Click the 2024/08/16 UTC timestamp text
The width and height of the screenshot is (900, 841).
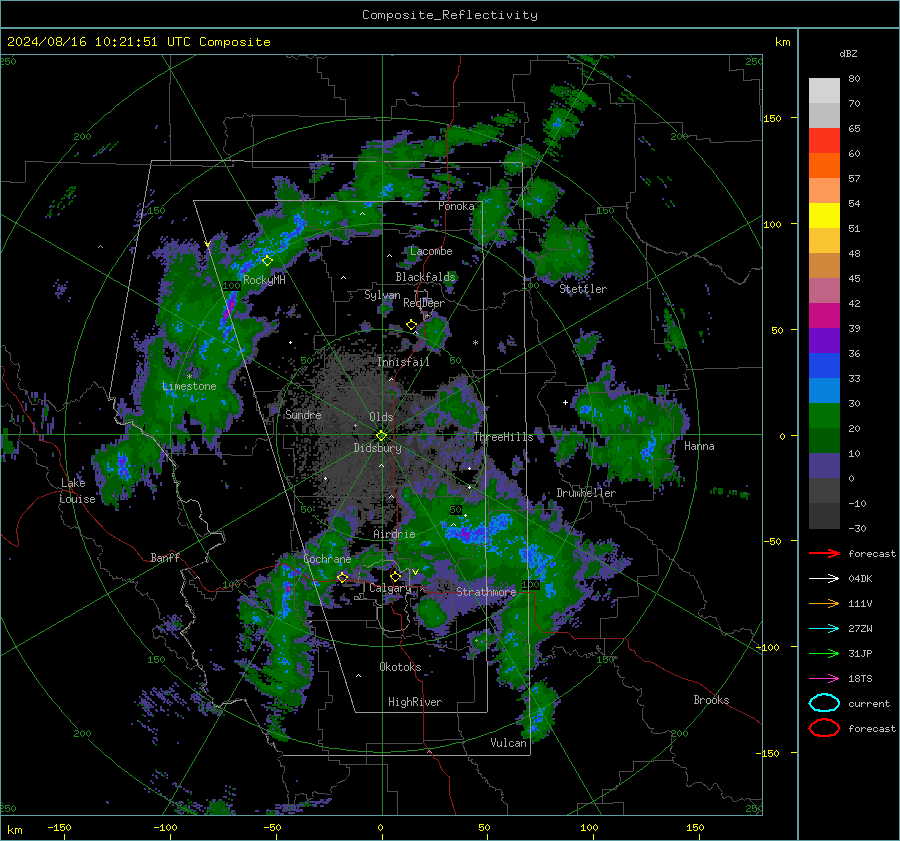(x=138, y=42)
